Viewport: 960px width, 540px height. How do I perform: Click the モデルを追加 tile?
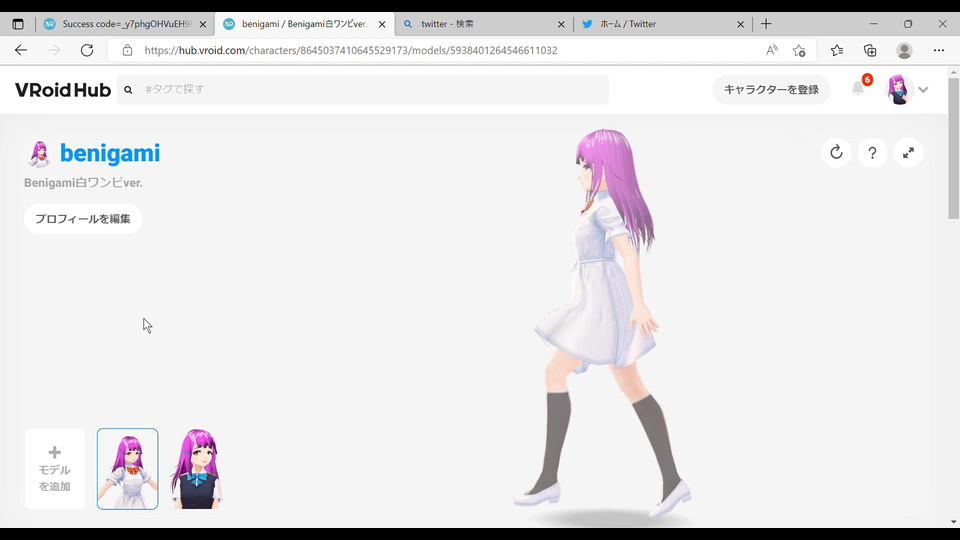(54, 469)
